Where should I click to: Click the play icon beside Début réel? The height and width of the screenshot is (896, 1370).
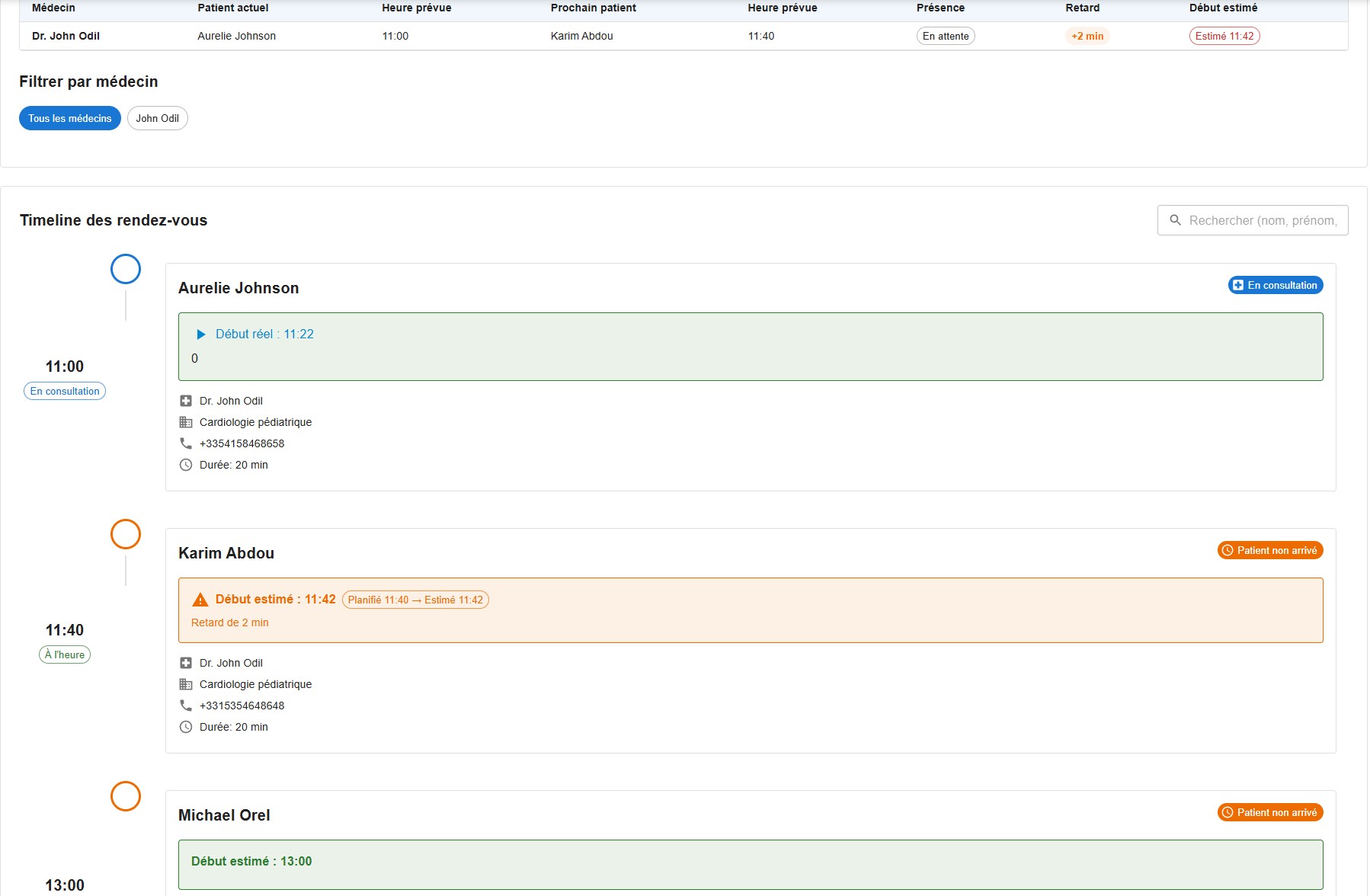tap(201, 334)
